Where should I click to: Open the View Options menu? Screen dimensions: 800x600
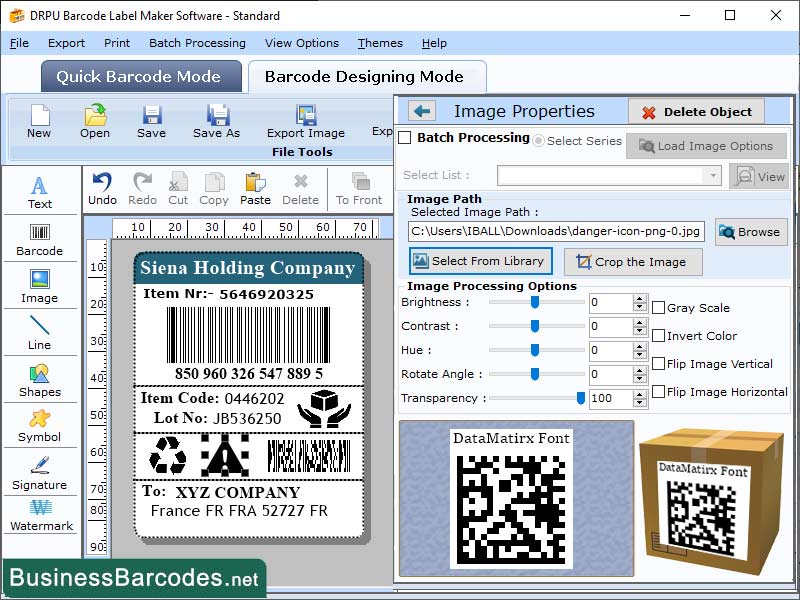pyautogui.click(x=302, y=43)
